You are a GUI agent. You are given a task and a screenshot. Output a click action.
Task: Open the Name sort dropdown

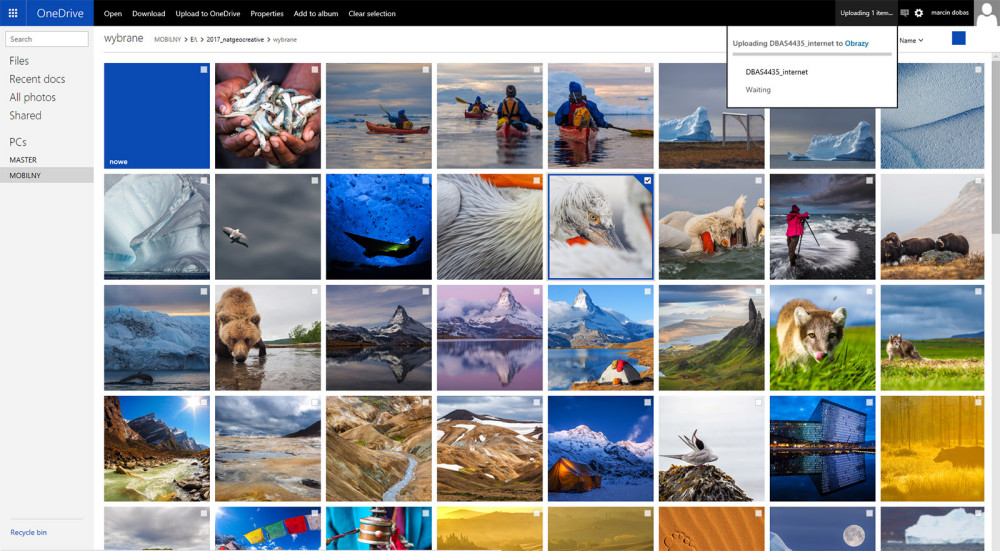tap(911, 40)
